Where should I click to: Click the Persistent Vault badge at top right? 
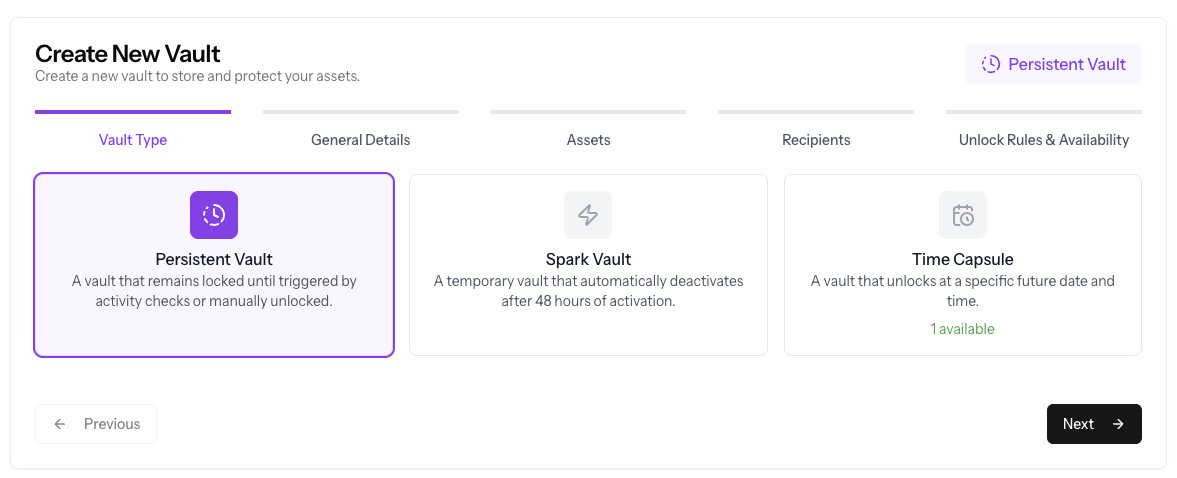[1053, 64]
